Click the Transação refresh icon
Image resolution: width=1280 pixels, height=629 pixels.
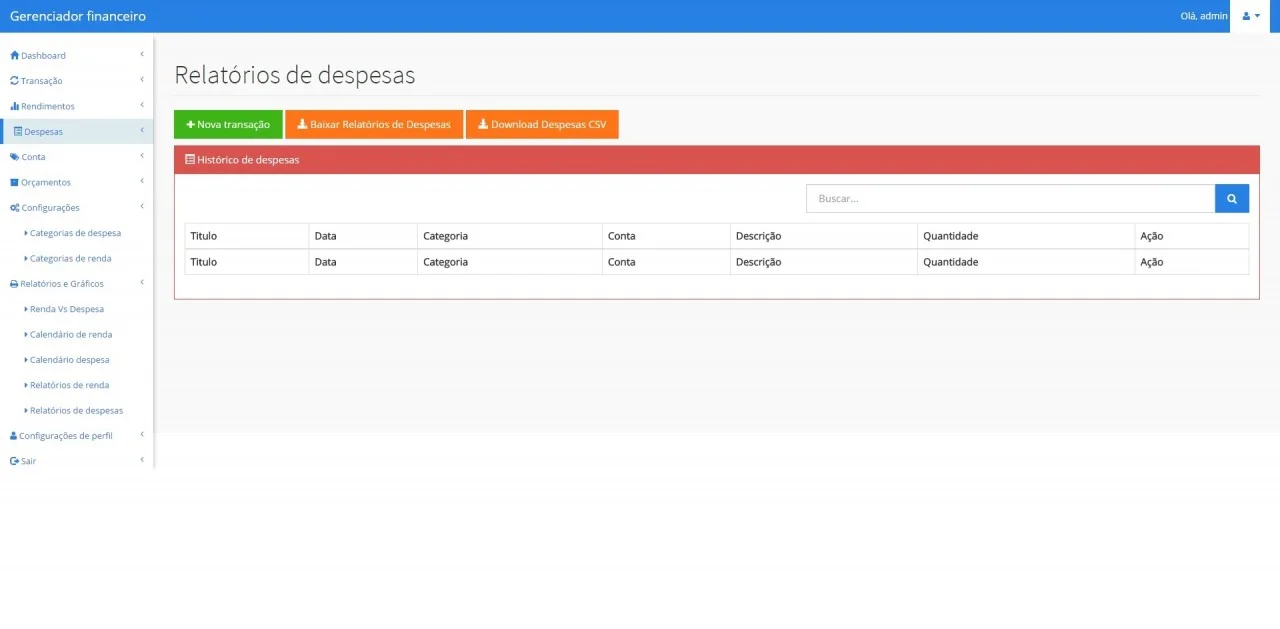(x=14, y=81)
